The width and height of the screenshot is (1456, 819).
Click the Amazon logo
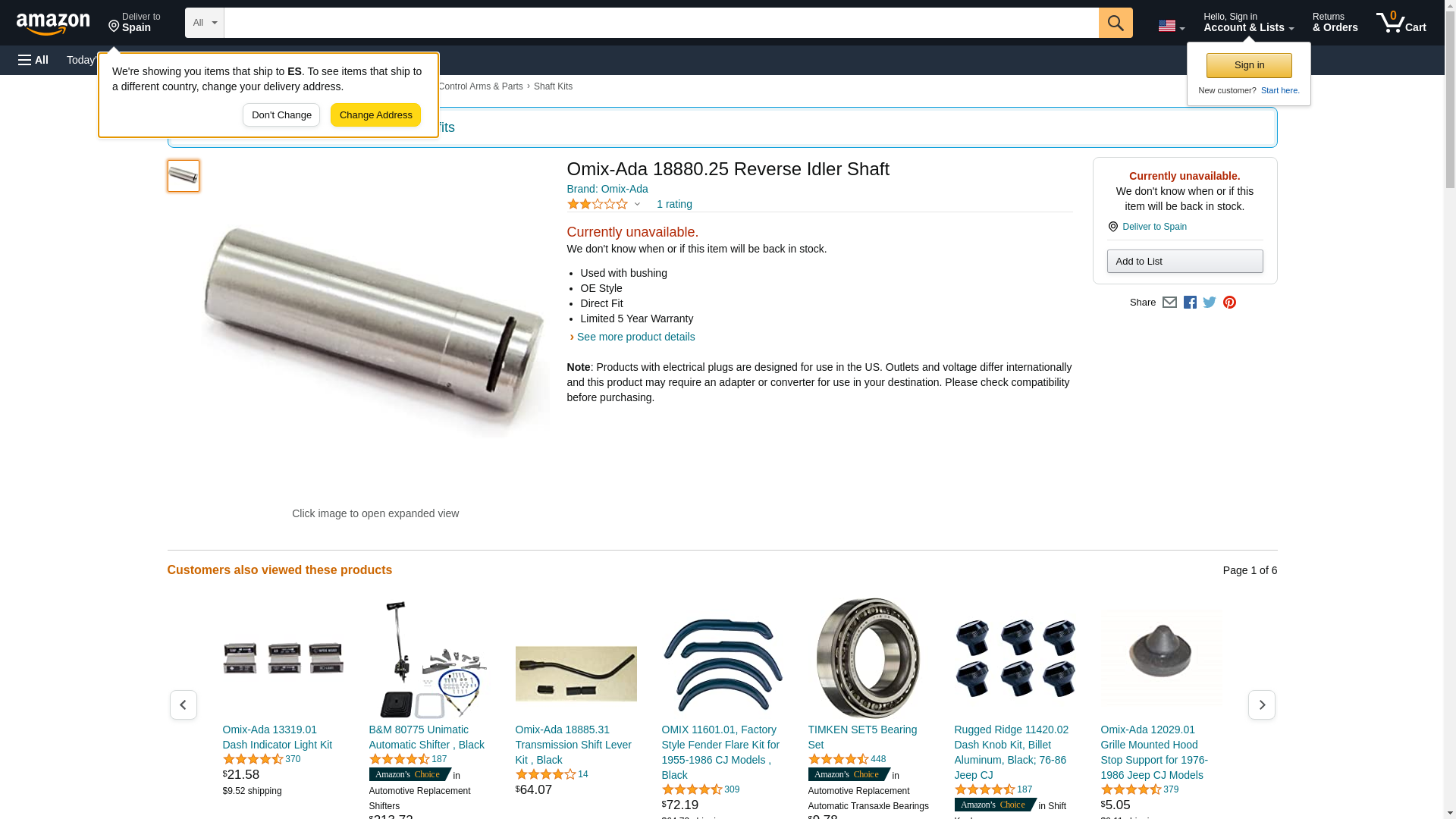(x=53, y=24)
